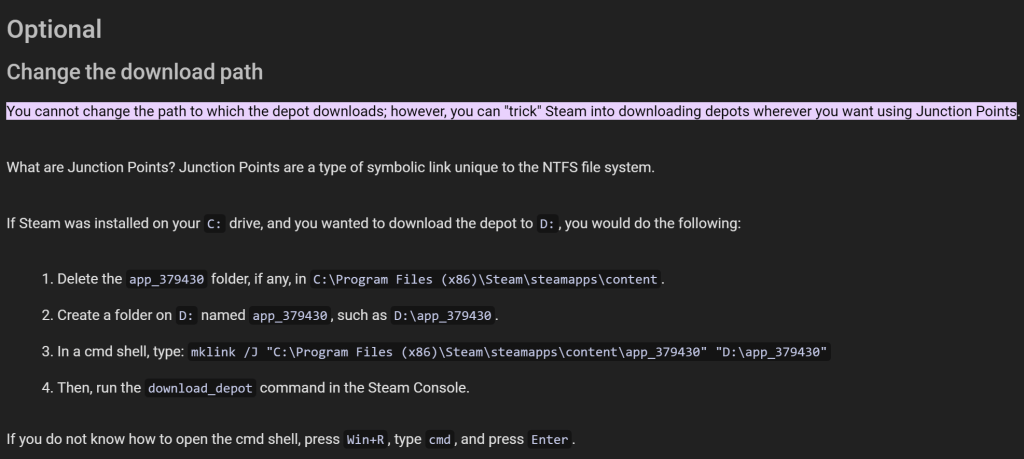Viewport: 1024px width, 459px height.
Task: Click the "download_depot" code in step 4
Action: (200, 388)
